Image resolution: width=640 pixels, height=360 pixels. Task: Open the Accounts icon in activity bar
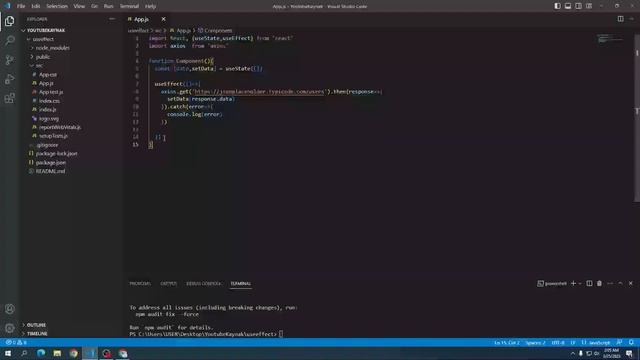[x=9, y=309]
